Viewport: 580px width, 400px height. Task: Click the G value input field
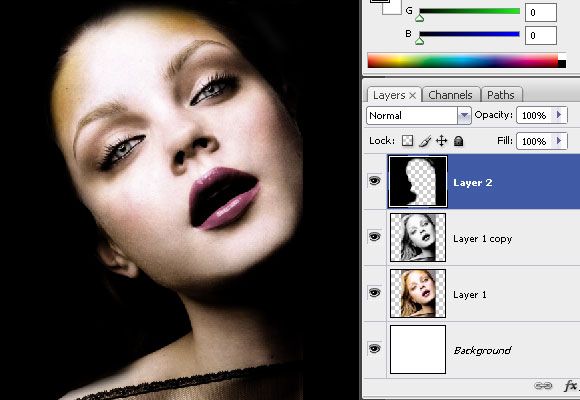click(541, 13)
